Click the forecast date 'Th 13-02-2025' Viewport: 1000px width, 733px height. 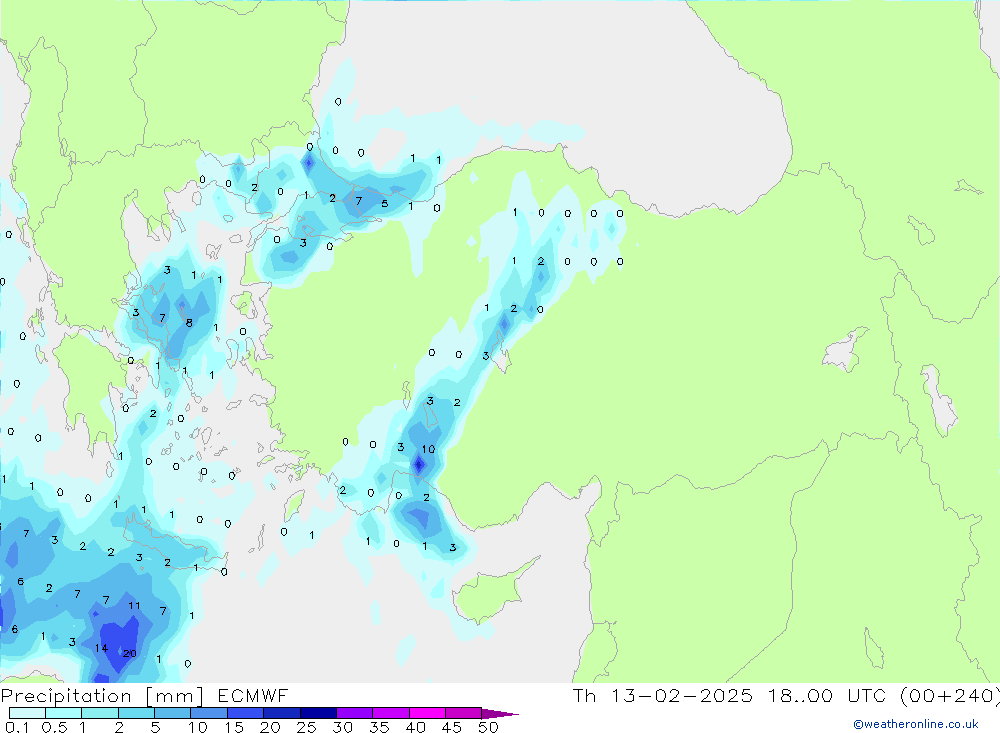[x=662, y=696]
